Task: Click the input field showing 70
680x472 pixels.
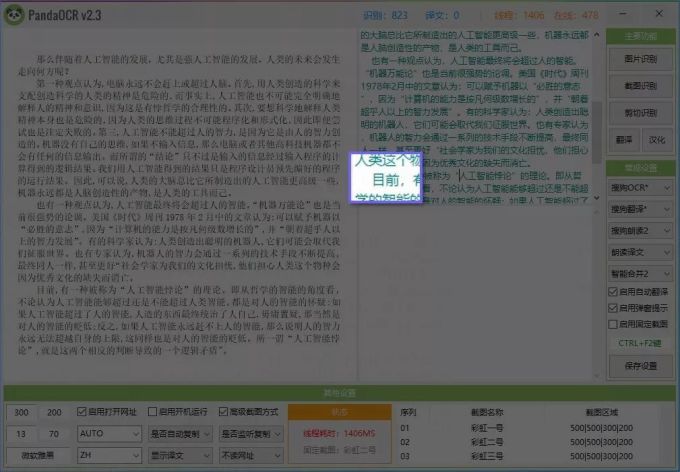Action: tap(54, 434)
